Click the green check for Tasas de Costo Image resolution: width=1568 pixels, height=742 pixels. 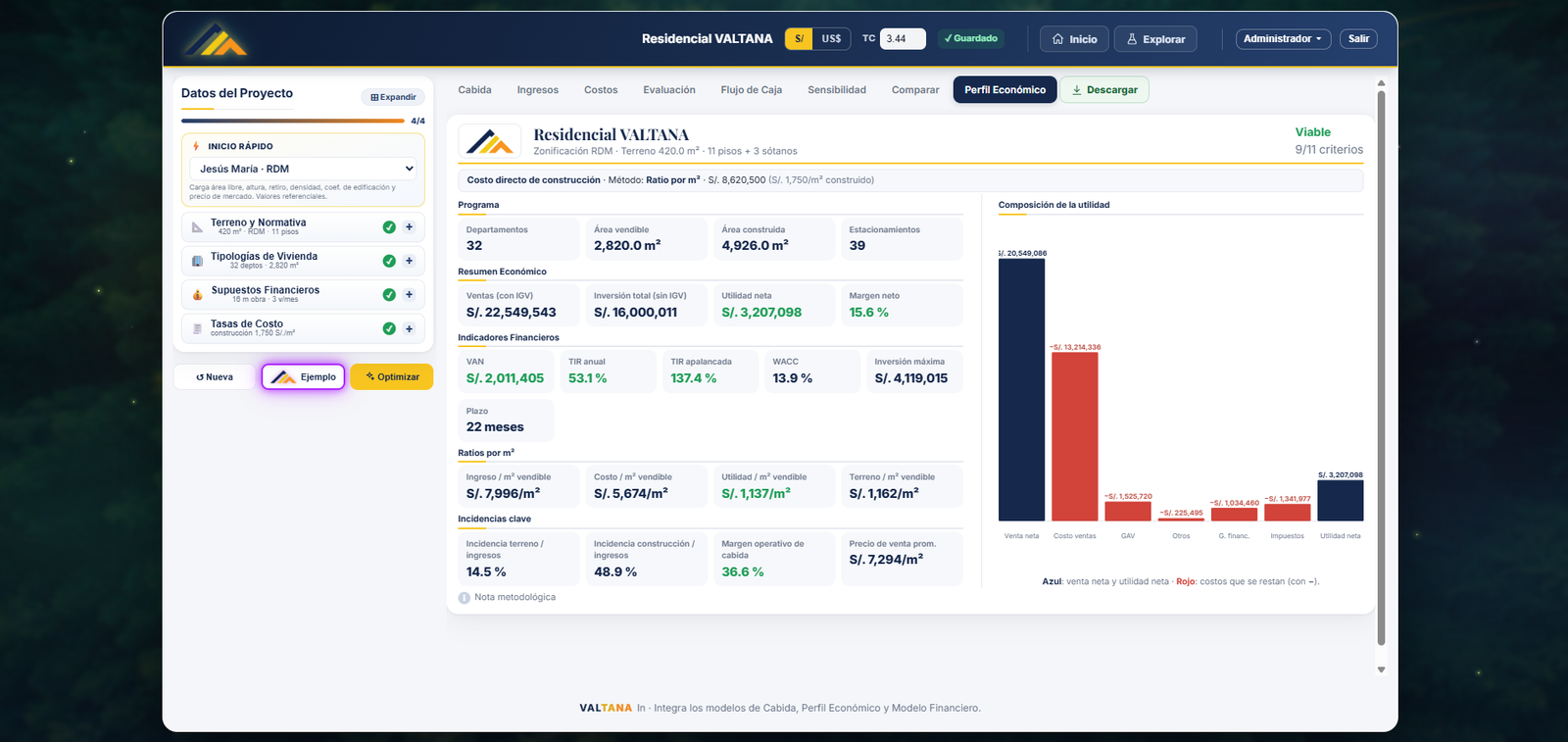coord(389,328)
